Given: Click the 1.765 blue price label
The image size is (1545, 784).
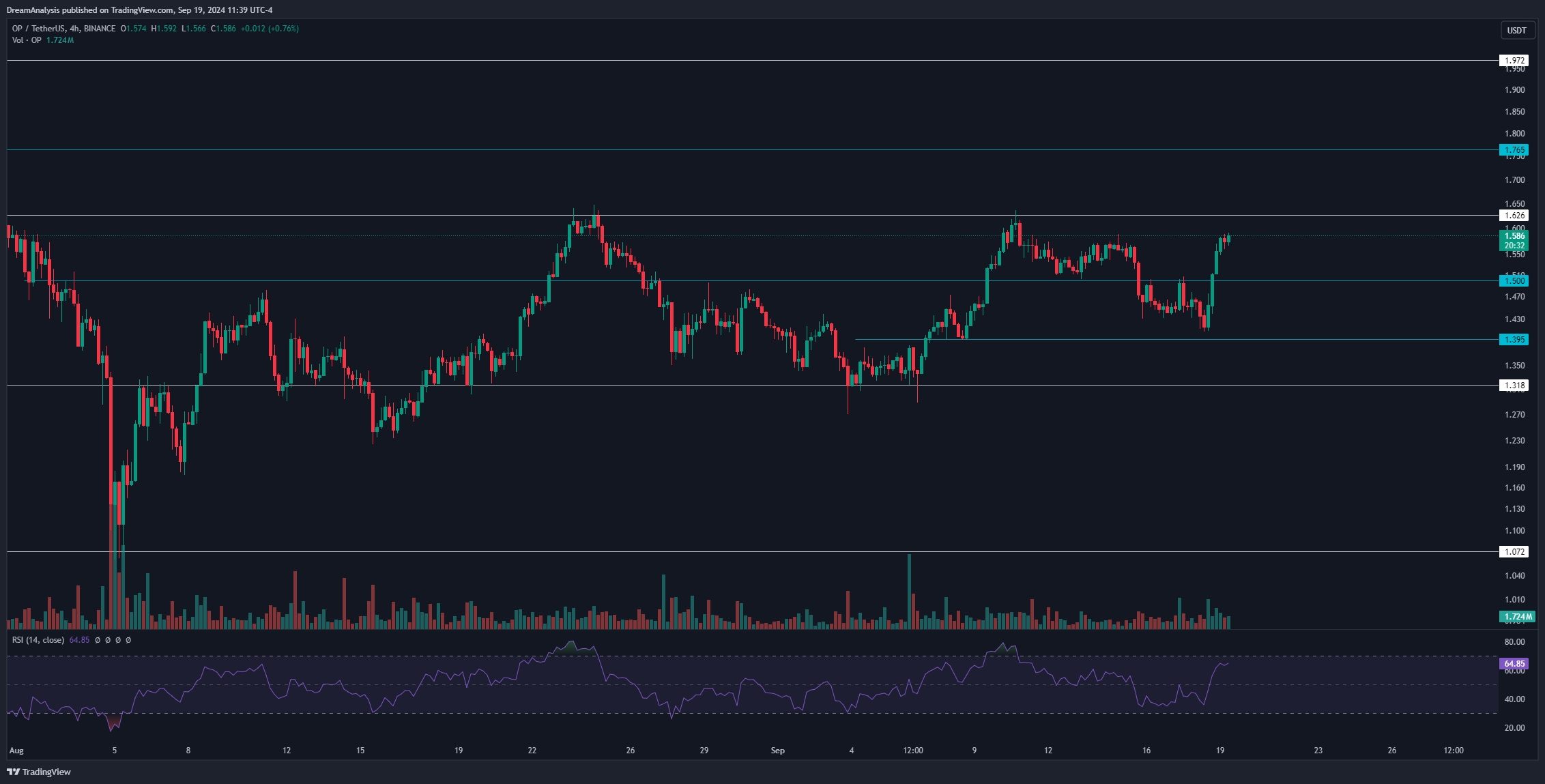Looking at the screenshot, I should tap(1514, 150).
